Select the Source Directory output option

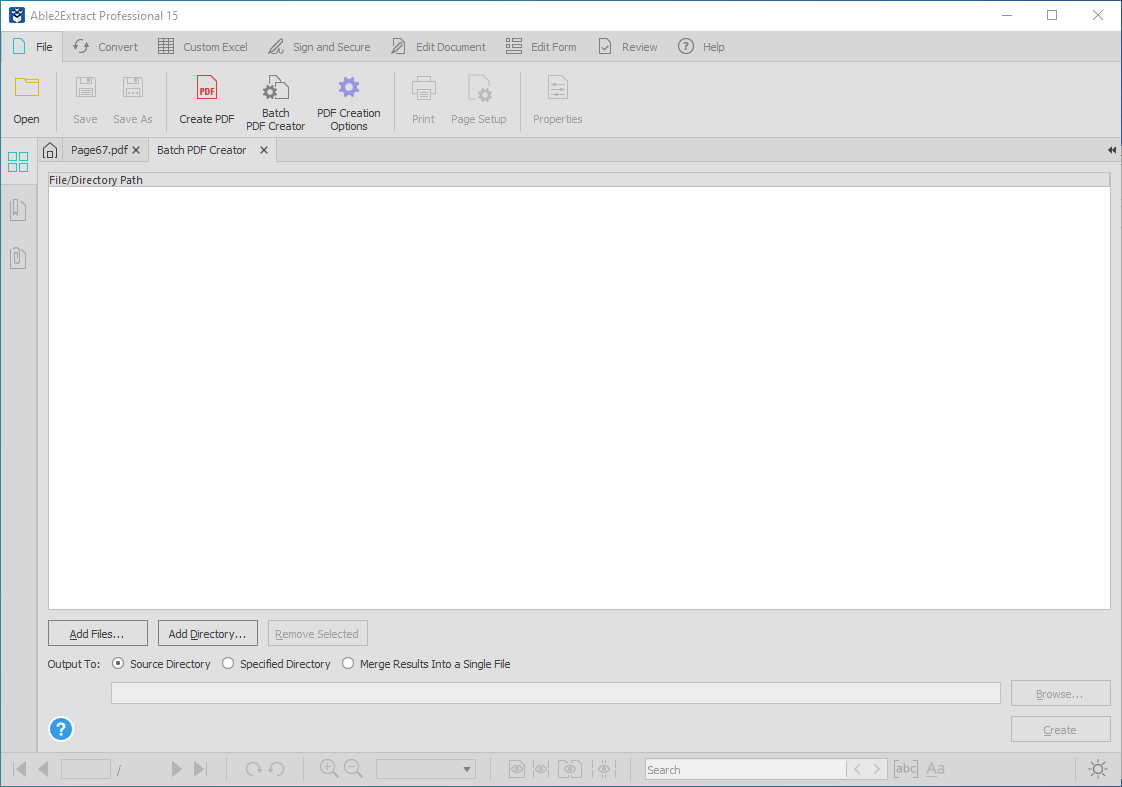(118, 663)
